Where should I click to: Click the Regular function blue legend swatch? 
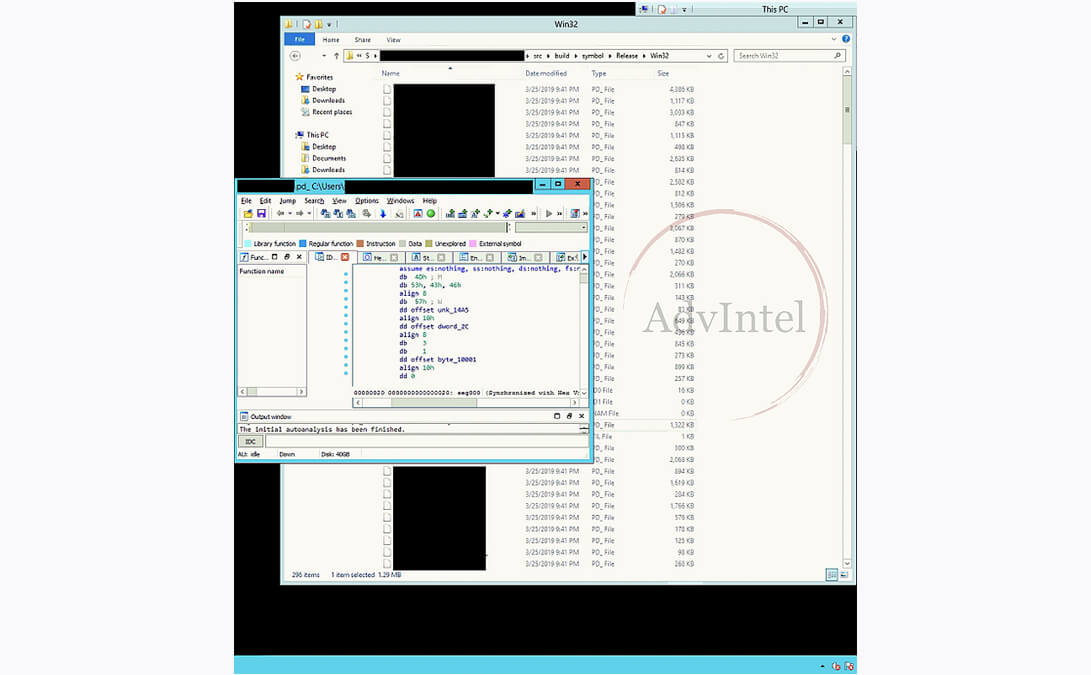pyautogui.click(x=303, y=244)
